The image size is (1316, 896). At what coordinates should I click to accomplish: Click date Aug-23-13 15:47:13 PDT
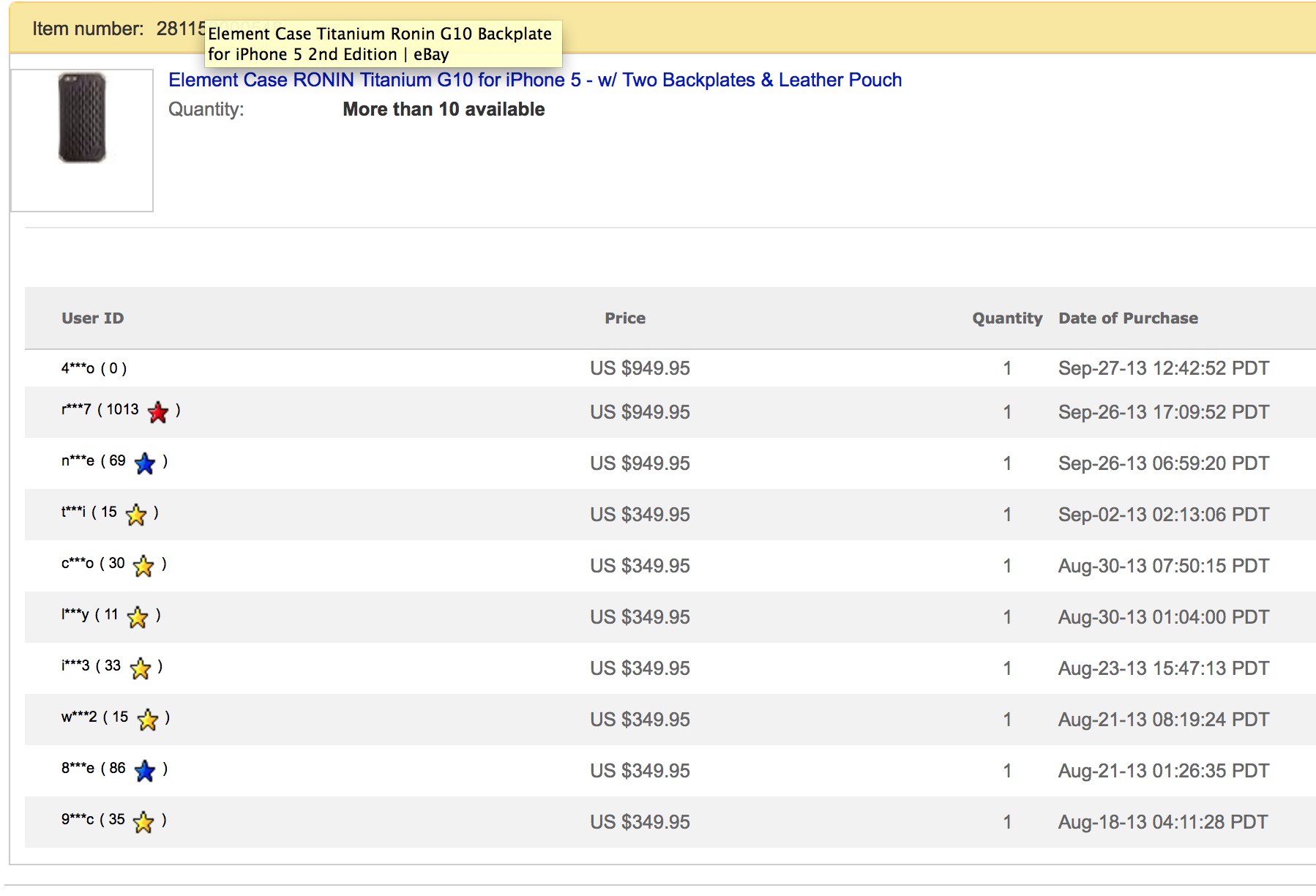tap(1164, 668)
